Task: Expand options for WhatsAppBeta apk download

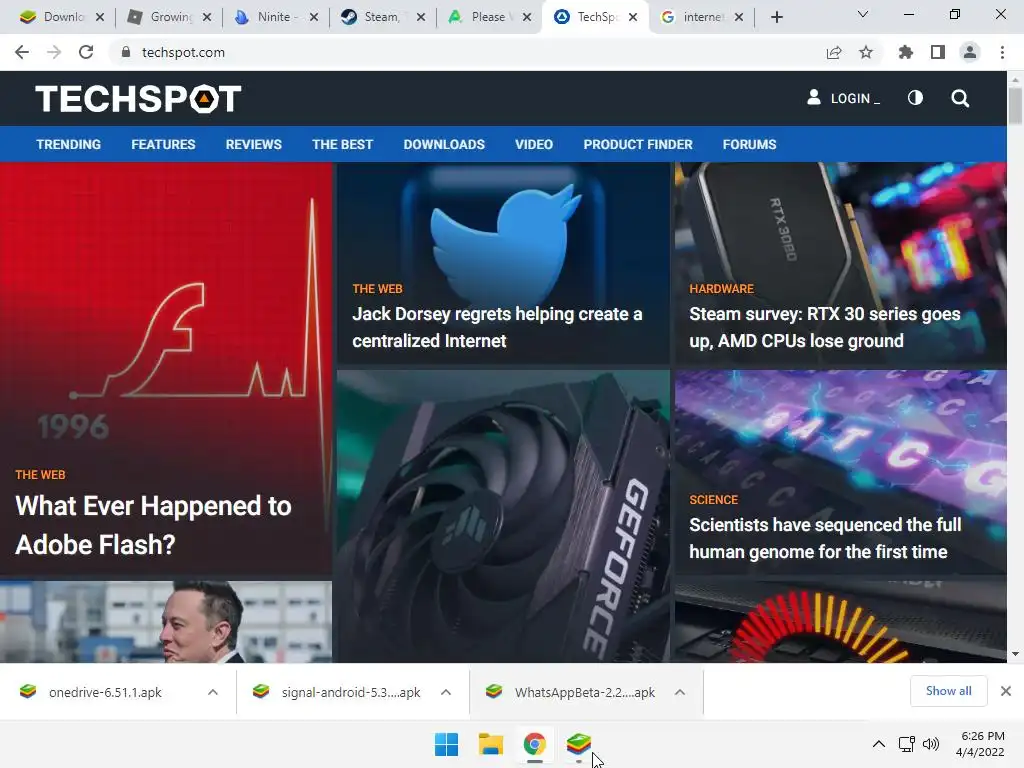Action: point(680,692)
